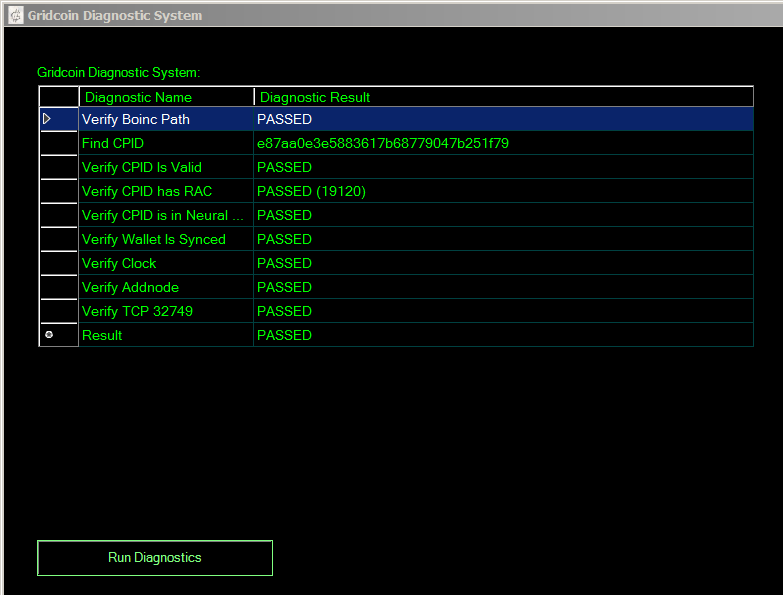Click the Gridcoin app icon in title bar

tap(15, 15)
